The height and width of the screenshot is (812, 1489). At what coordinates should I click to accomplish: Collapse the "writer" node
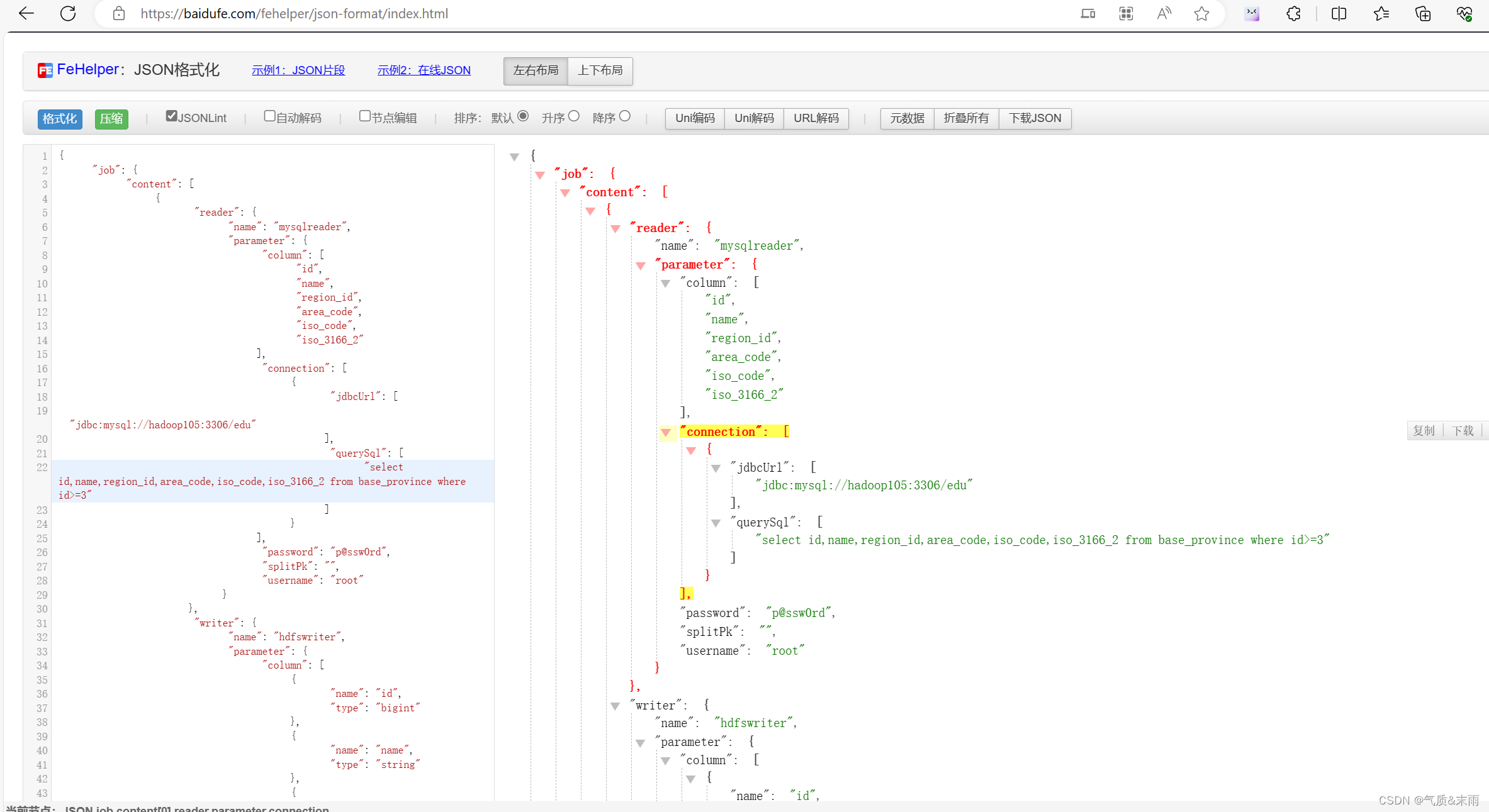[615, 706]
